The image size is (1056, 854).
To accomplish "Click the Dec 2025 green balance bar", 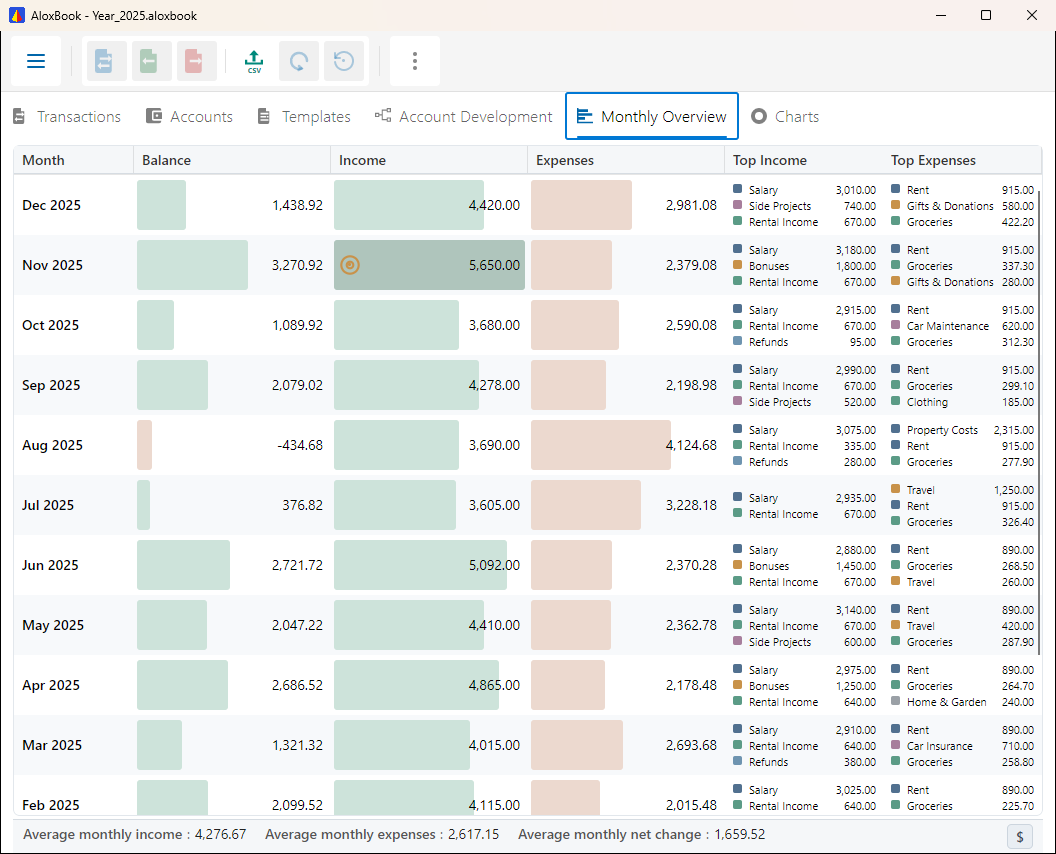I will pos(162,205).
